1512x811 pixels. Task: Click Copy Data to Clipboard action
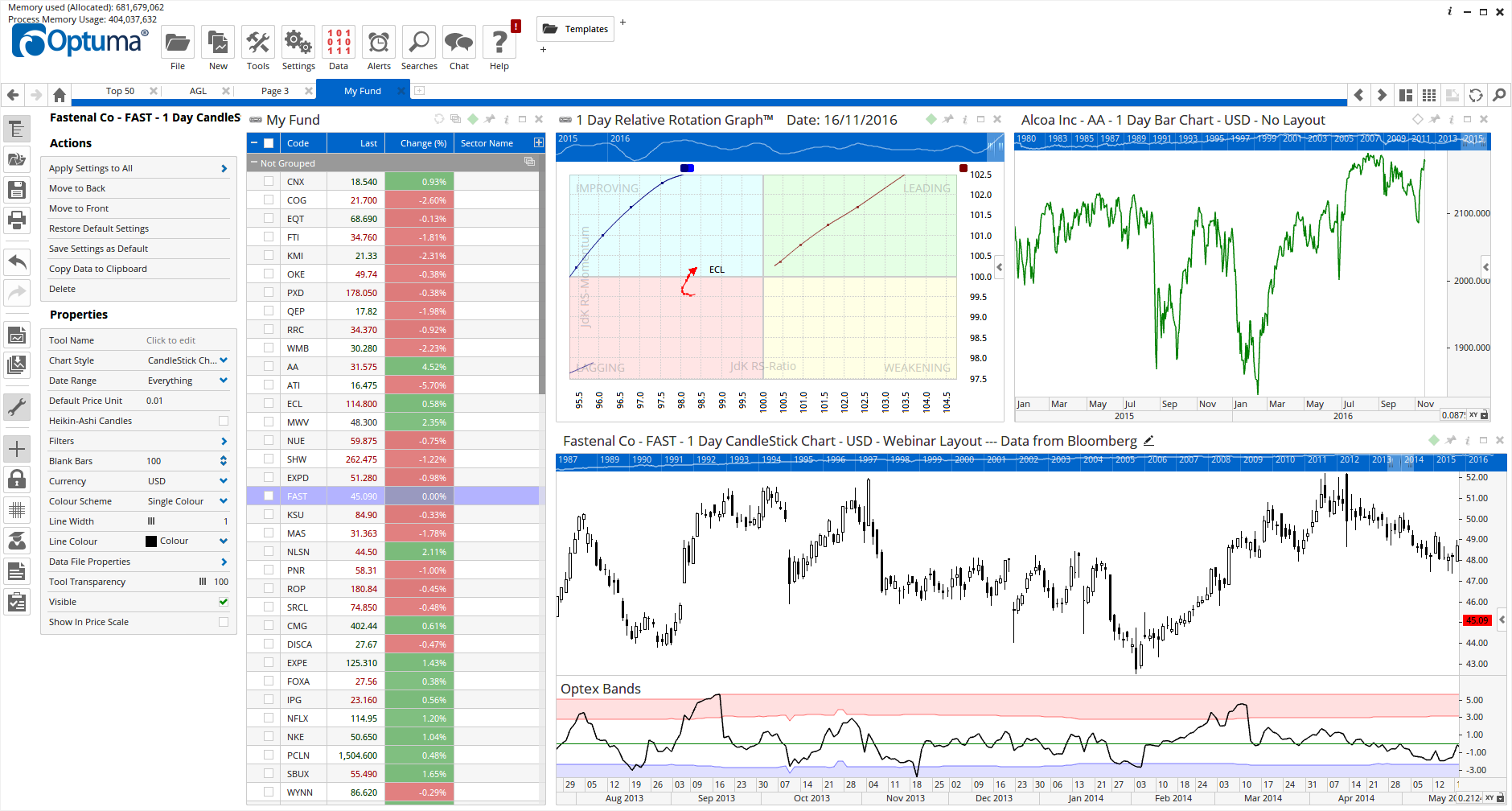pos(98,269)
